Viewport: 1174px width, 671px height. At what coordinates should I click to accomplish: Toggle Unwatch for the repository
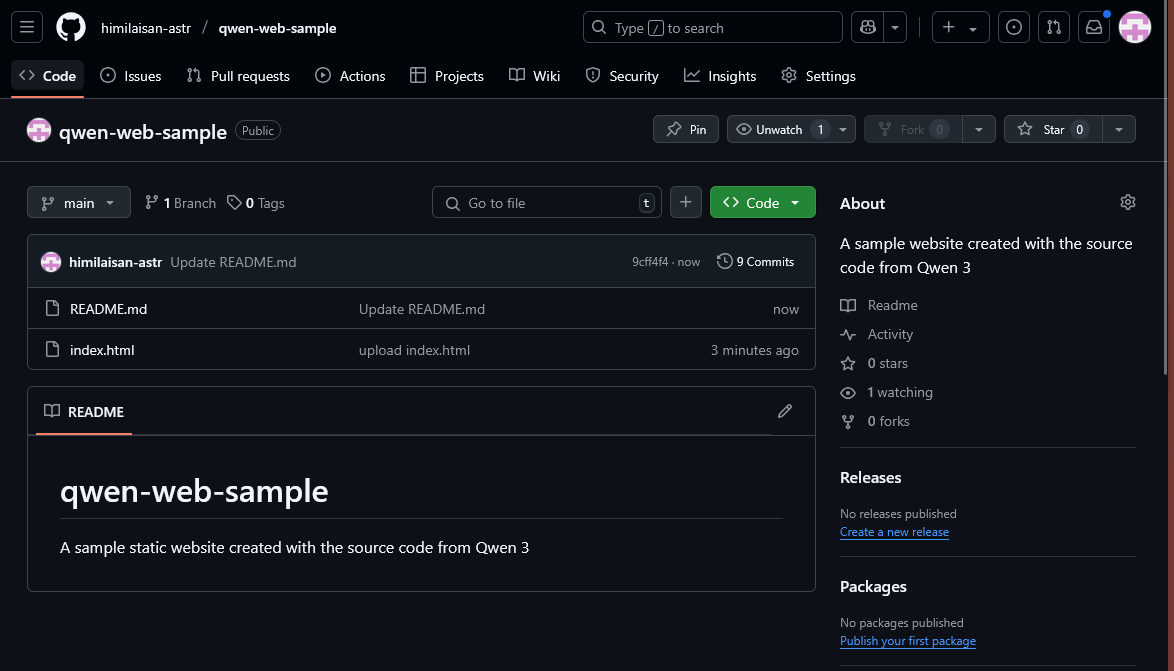779,130
